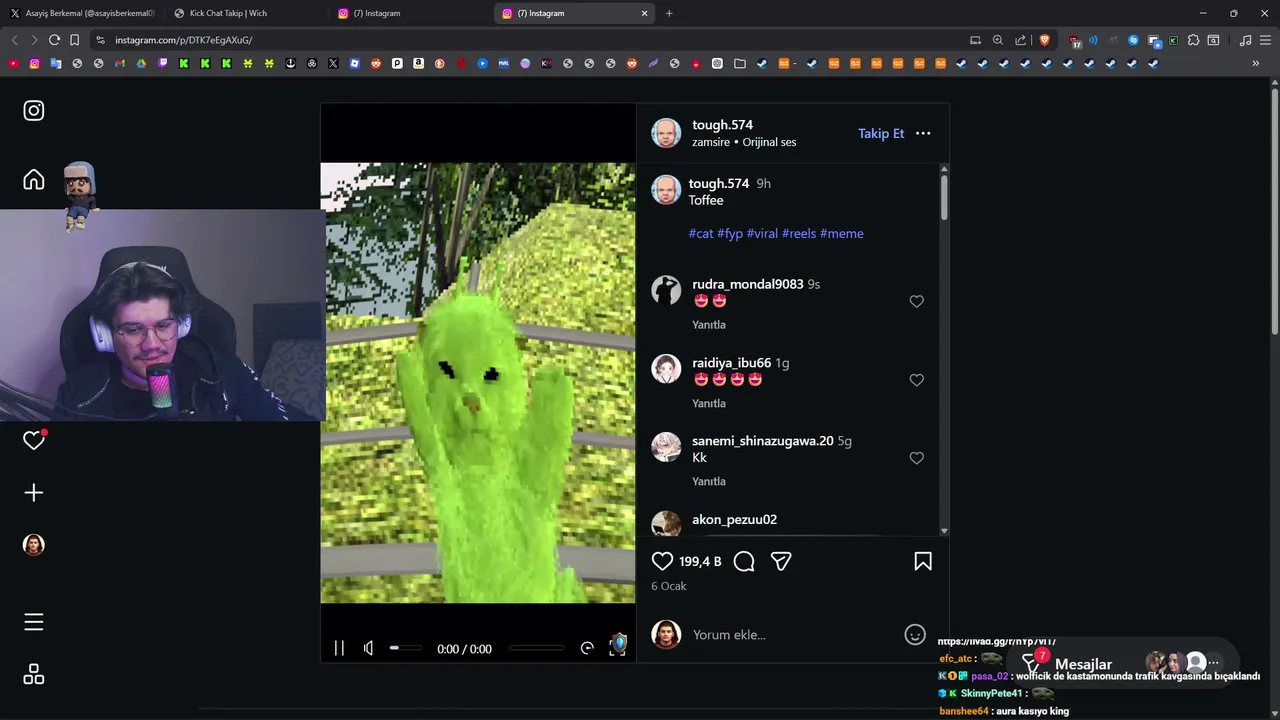The image size is (1280, 720).
Task: Save post with the bookmark icon
Action: pyautogui.click(x=923, y=562)
